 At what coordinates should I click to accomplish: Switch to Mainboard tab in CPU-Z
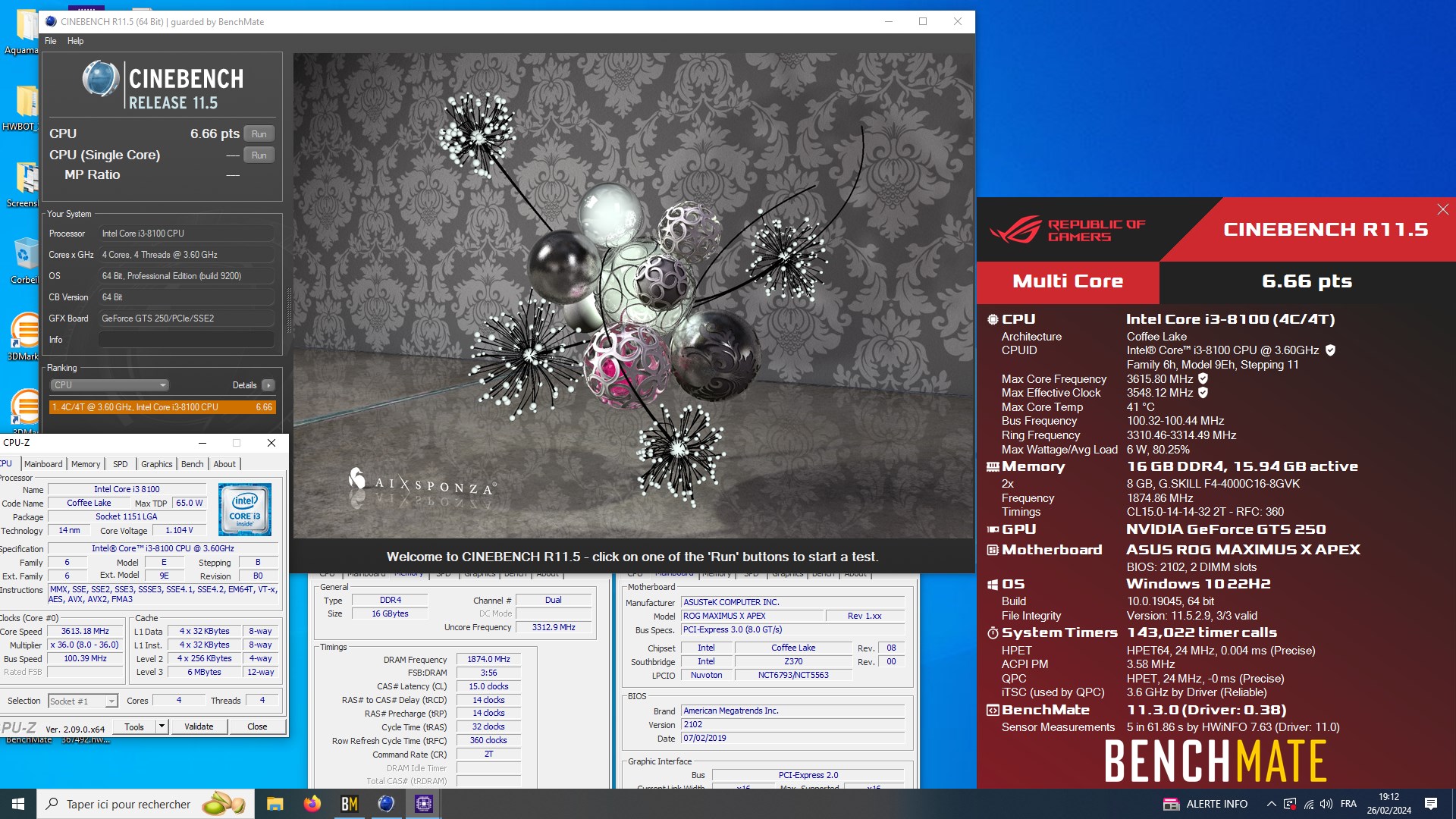43,464
